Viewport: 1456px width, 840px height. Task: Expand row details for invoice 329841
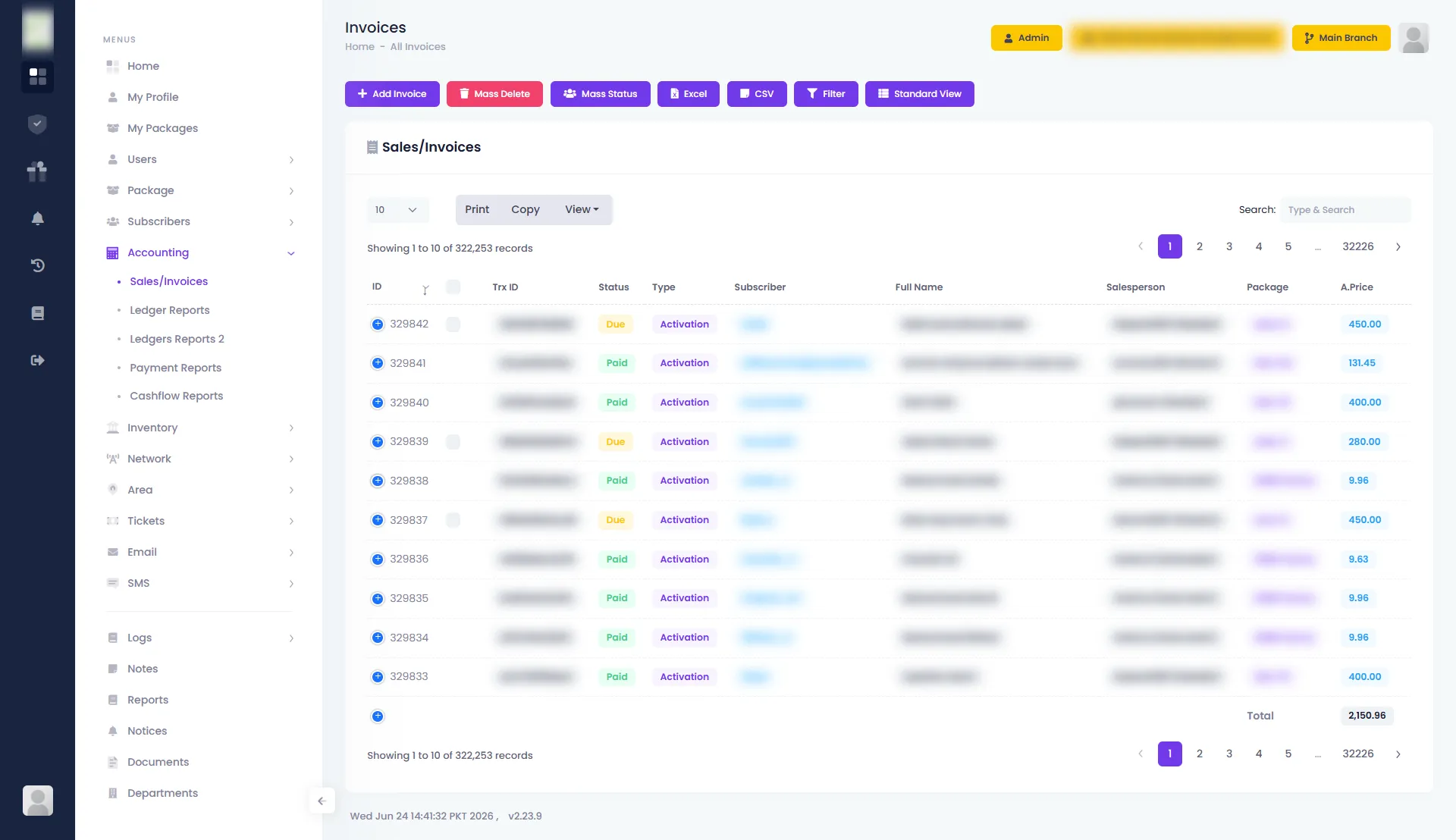pyautogui.click(x=378, y=363)
